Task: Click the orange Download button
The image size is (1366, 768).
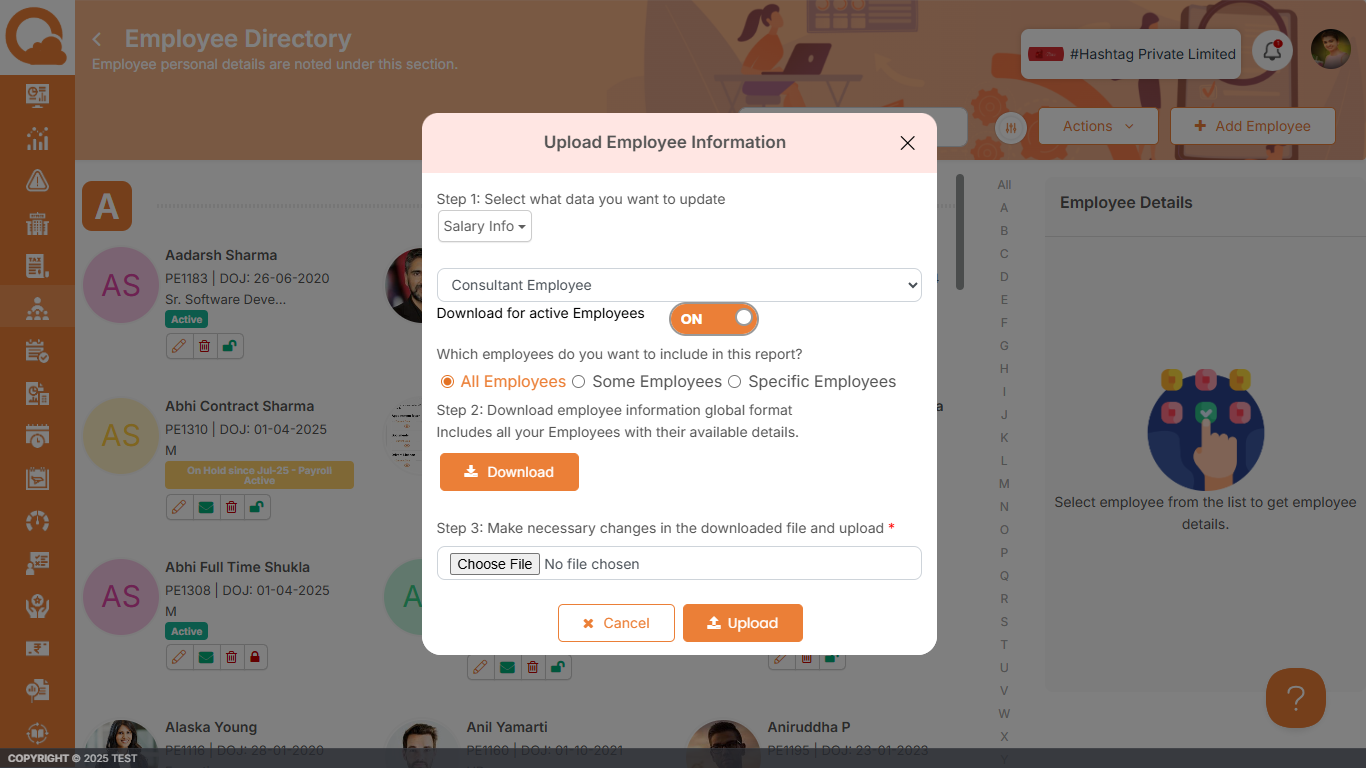Action: point(509,472)
